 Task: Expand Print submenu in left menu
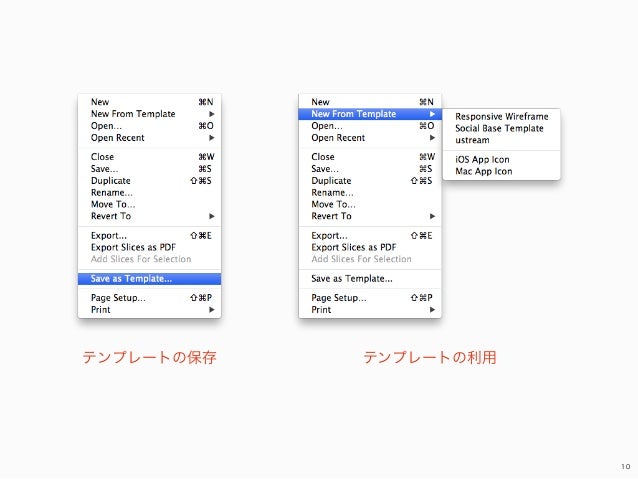click(149, 310)
